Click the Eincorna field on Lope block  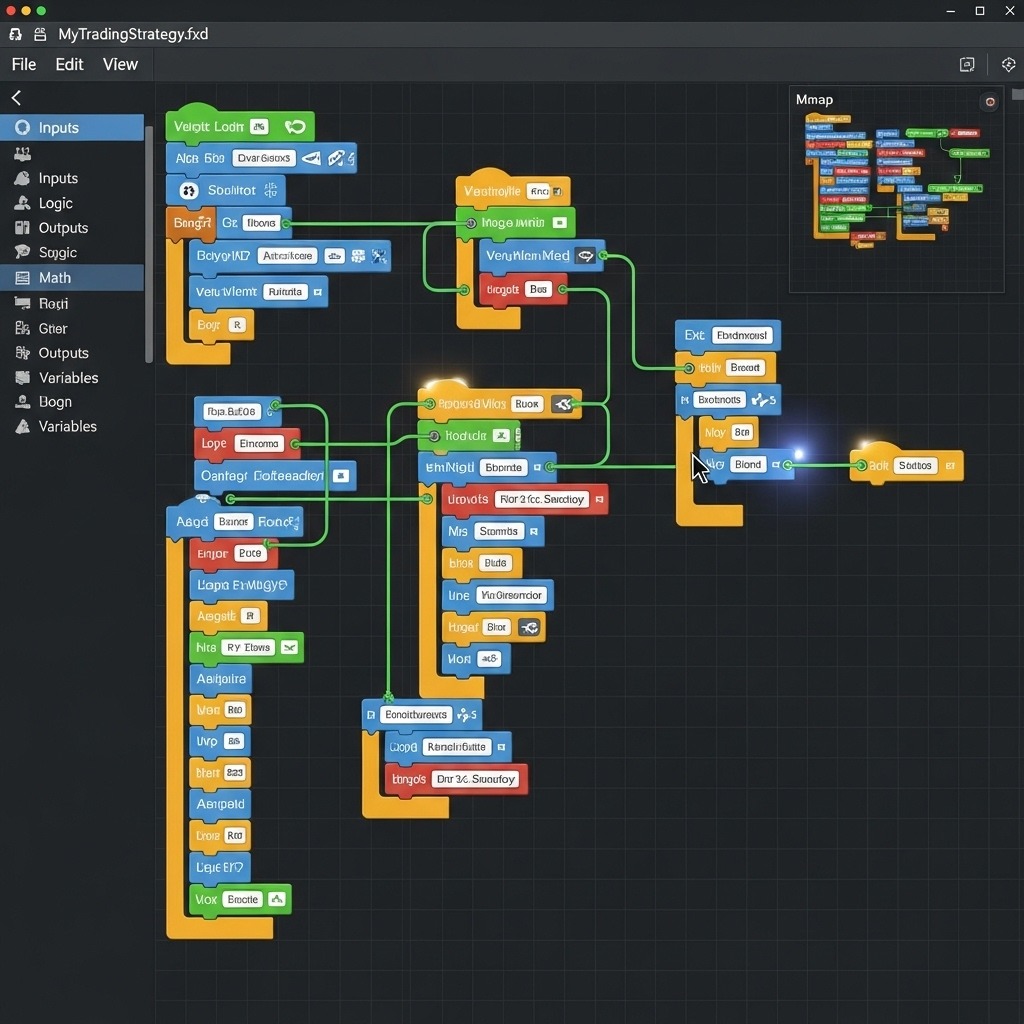click(259, 444)
